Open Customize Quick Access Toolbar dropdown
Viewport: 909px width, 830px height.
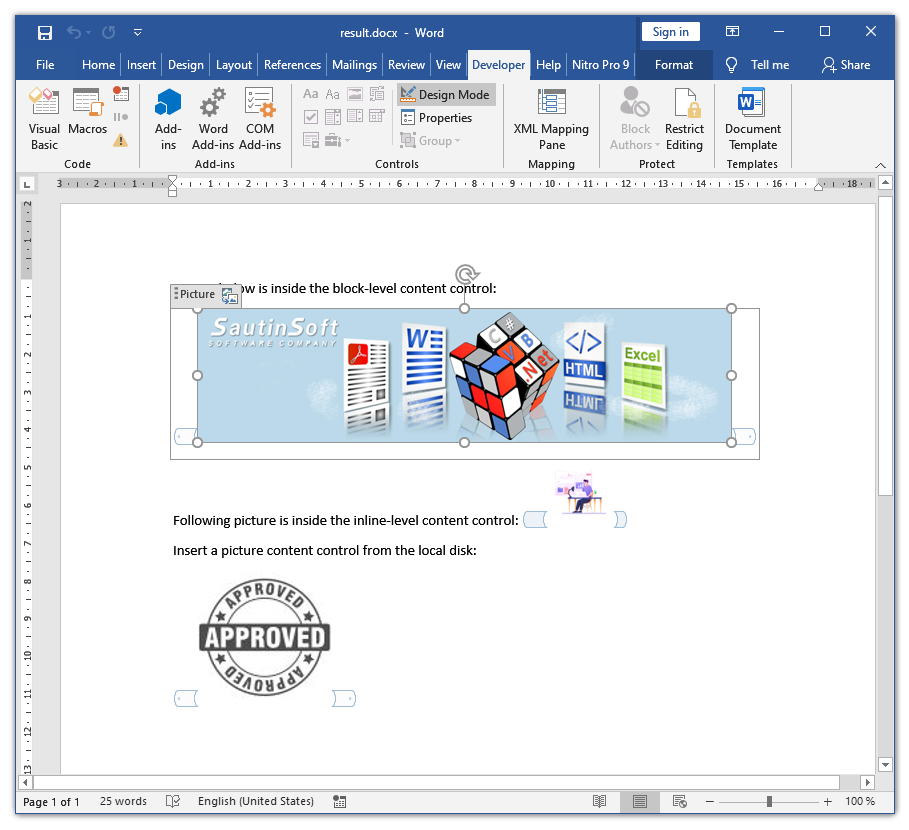138,33
